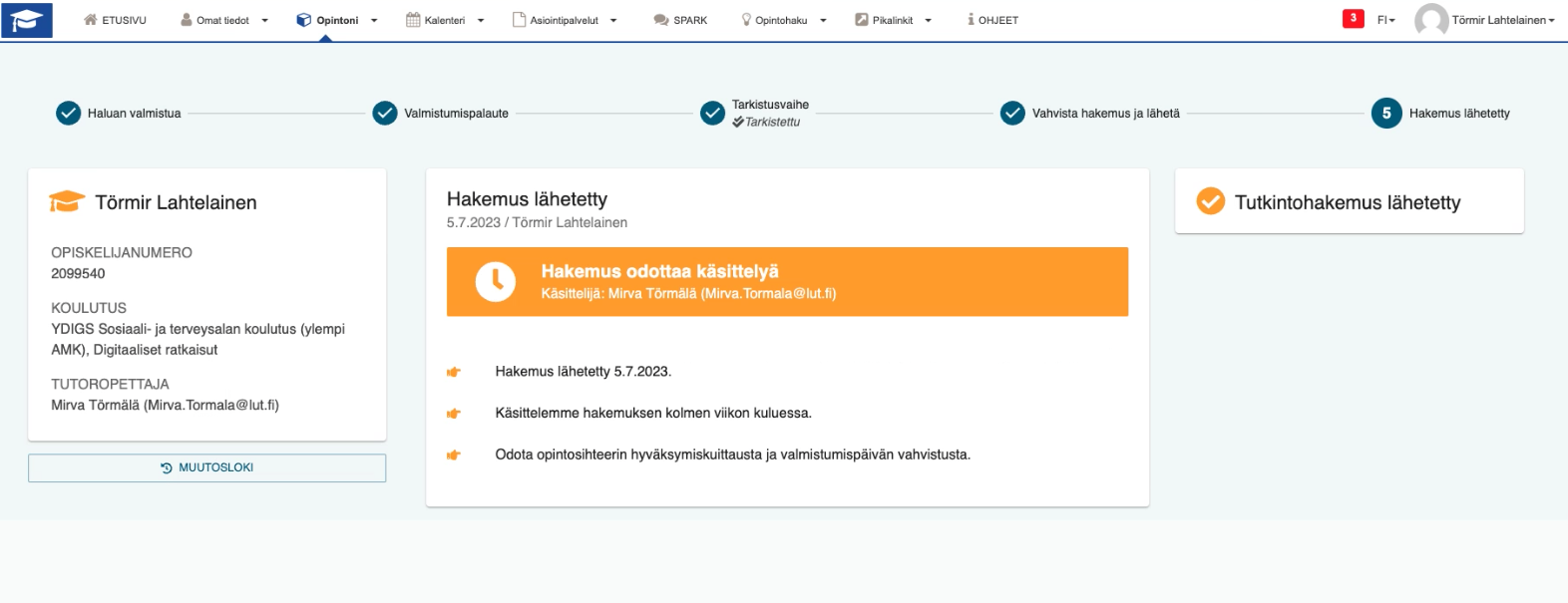The width and height of the screenshot is (1568, 603).
Task: Open the MUUTOSLOKI change log button
Action: click(206, 467)
